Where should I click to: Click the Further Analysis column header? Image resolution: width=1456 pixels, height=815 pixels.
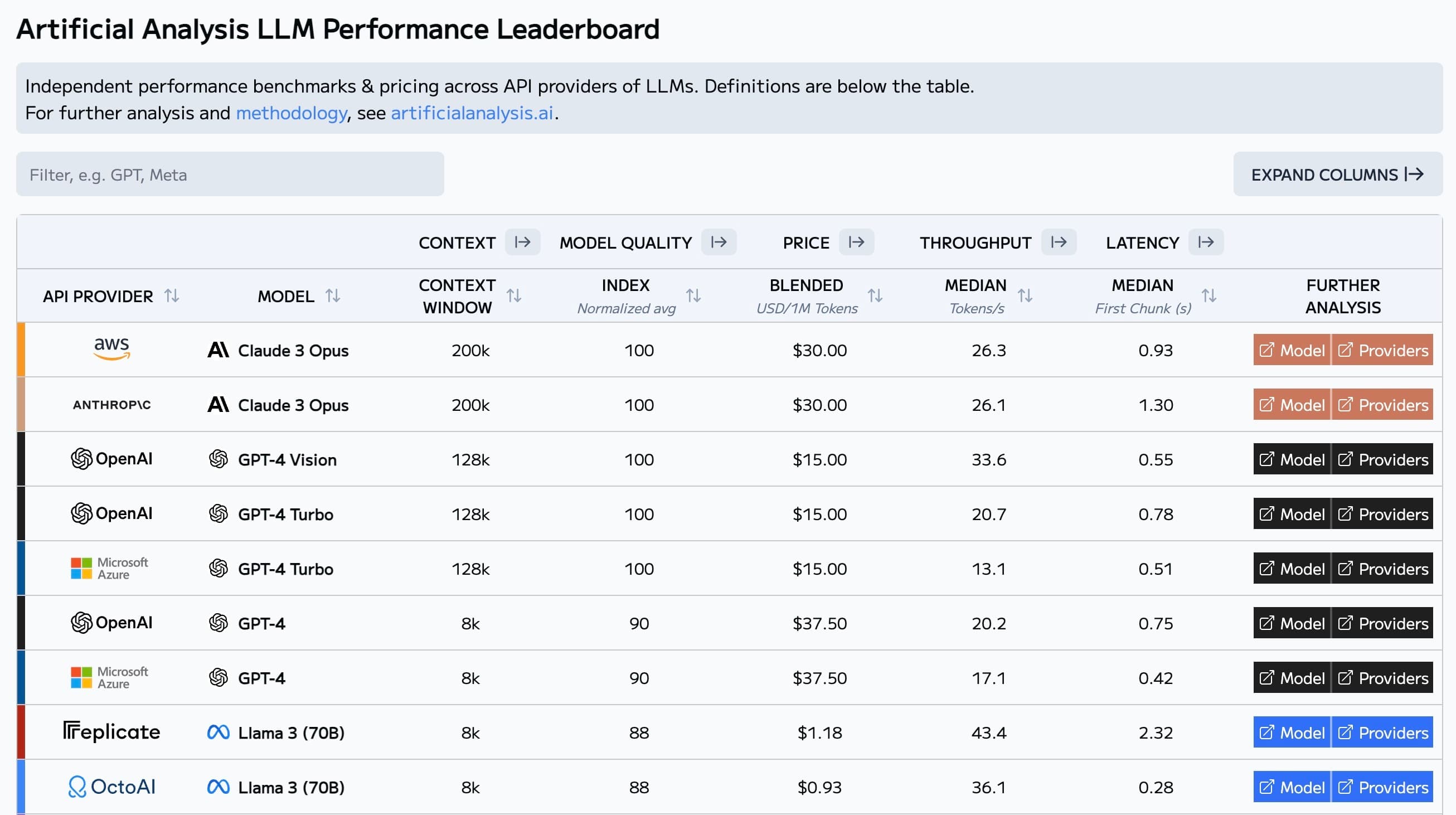tap(1343, 296)
